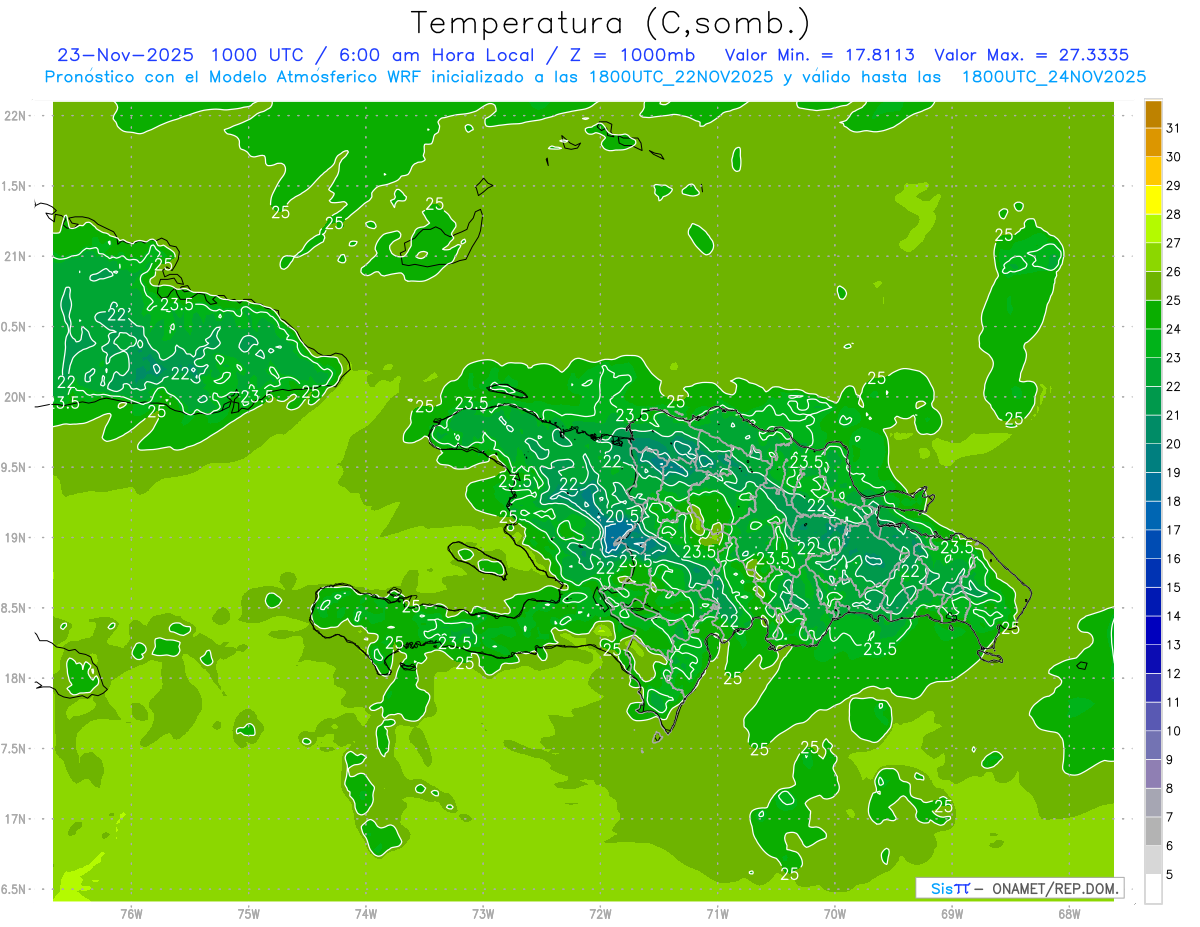Click the green colorbar swatch between 24 and 25

1153,315
